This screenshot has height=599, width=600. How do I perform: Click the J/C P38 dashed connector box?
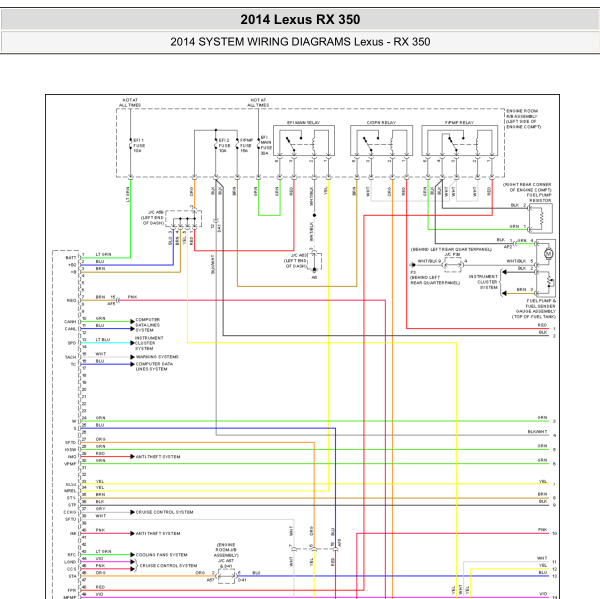[453, 264]
